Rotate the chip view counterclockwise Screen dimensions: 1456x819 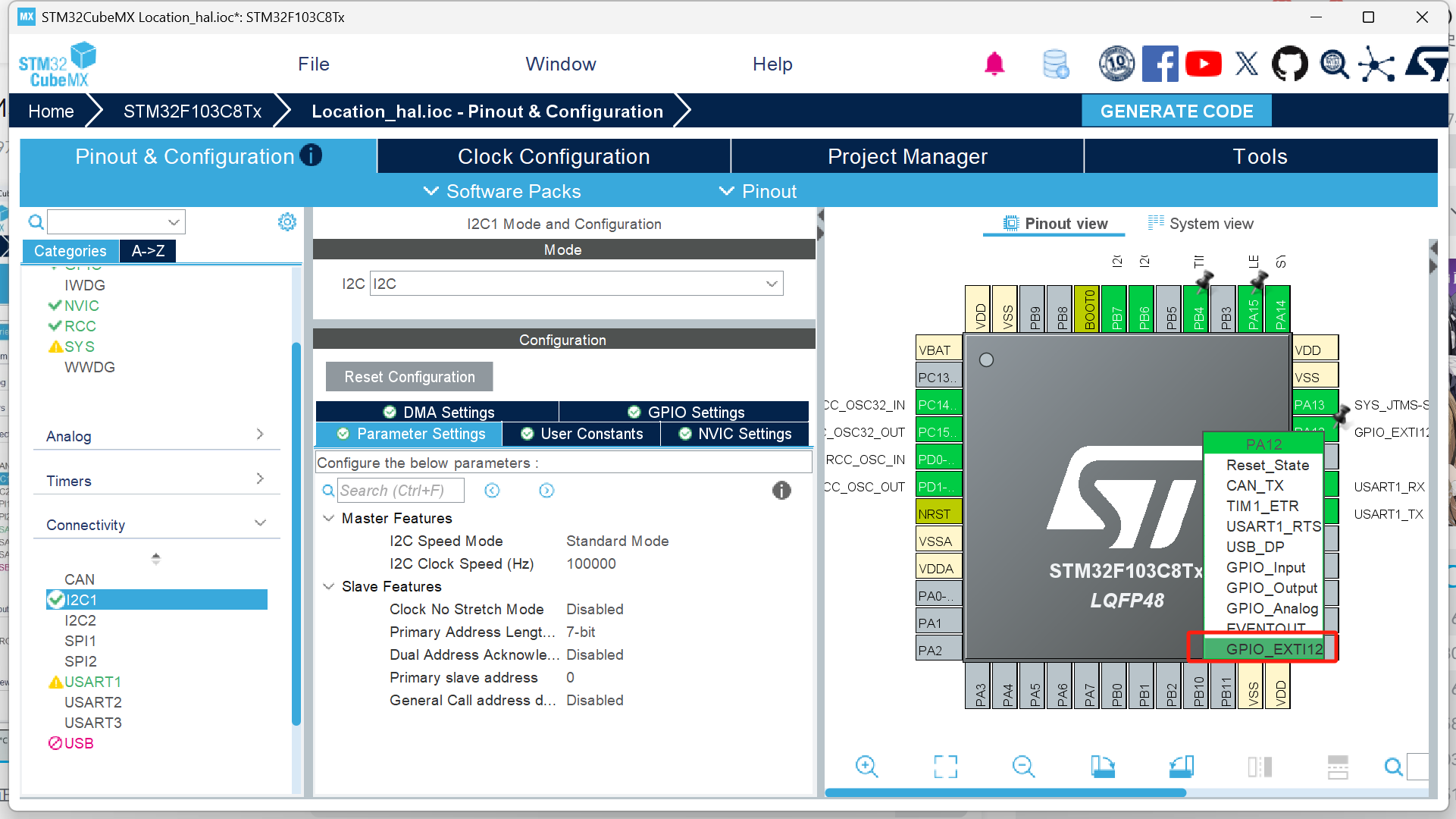coord(1181,767)
